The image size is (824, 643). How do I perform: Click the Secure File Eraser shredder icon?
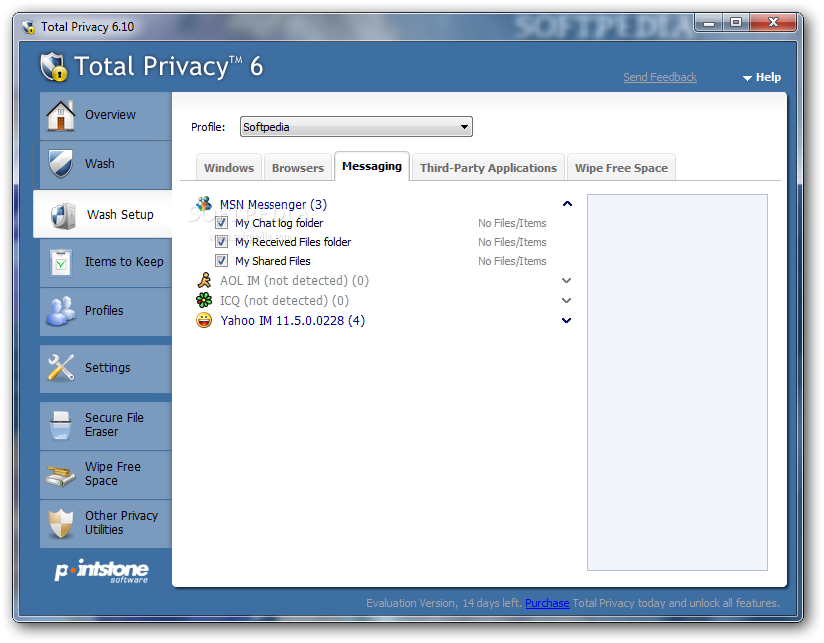(x=60, y=425)
